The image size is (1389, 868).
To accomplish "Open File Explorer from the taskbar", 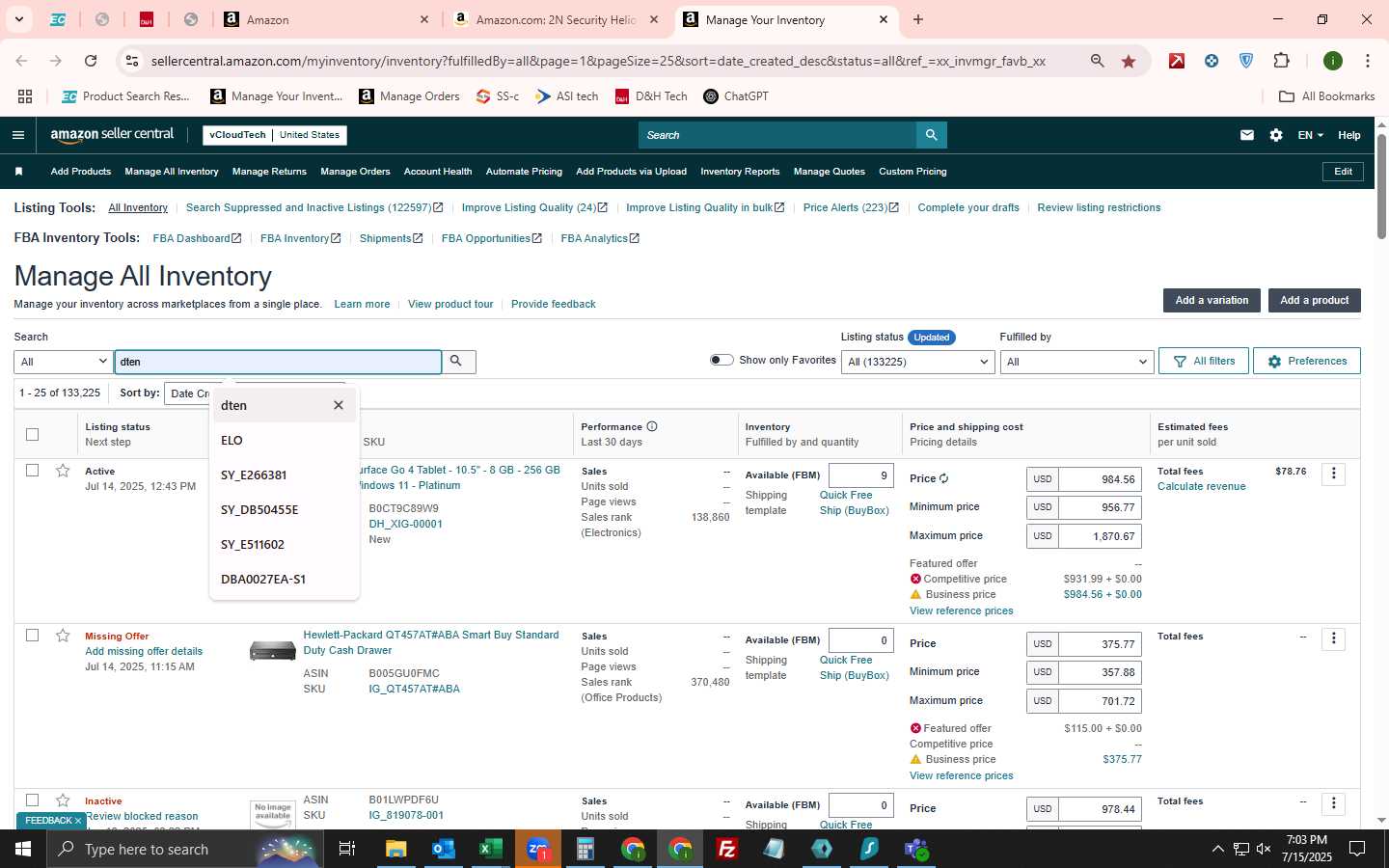I will pyautogui.click(x=395, y=849).
